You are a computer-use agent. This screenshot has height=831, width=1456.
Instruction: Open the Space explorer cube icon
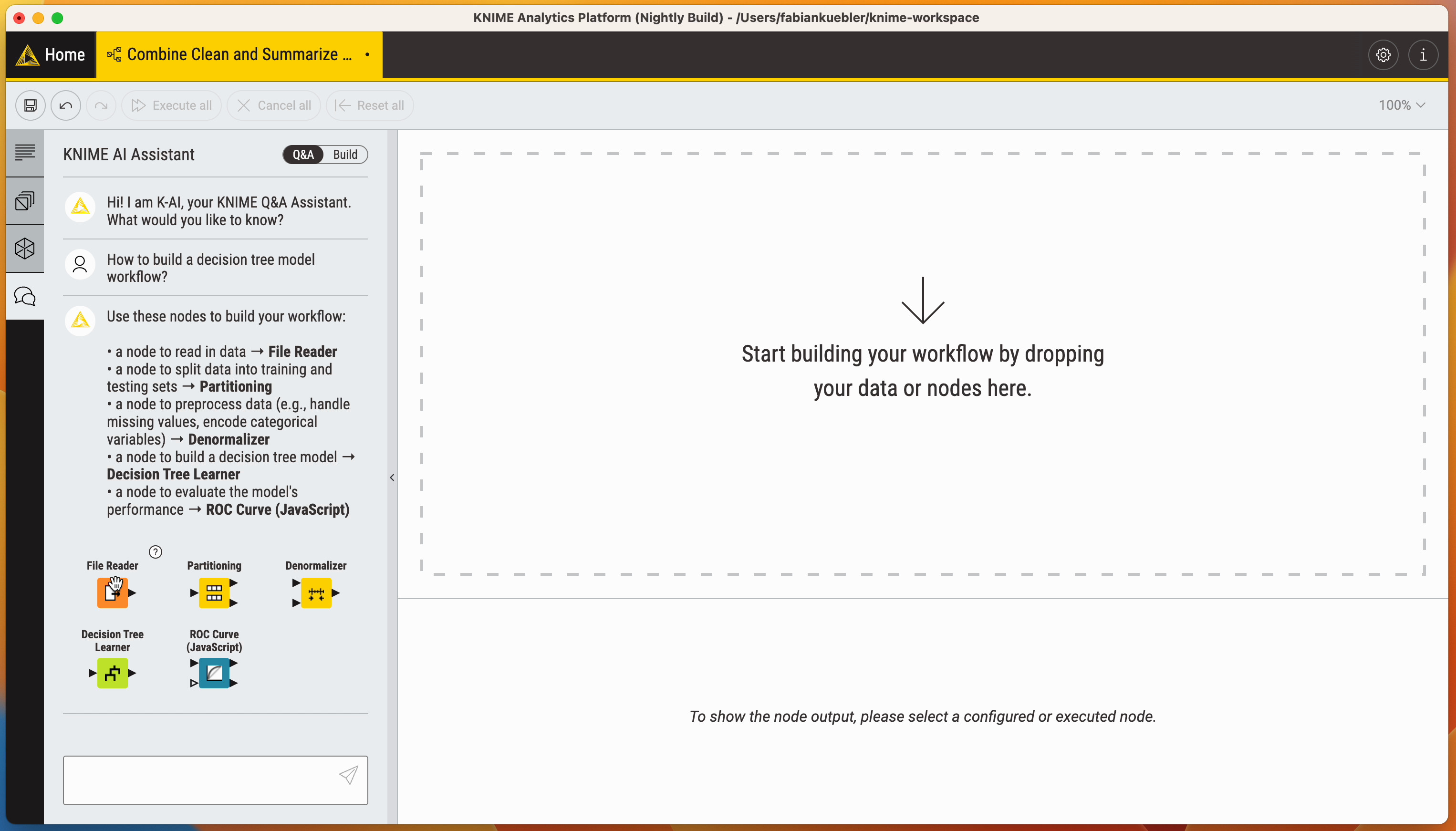point(24,249)
